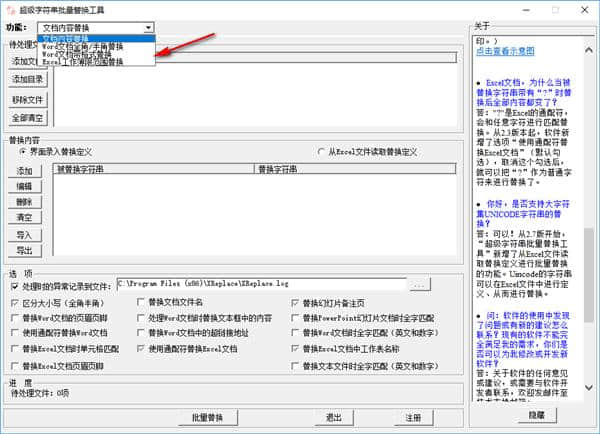Click the 全部清空 button

28,118
